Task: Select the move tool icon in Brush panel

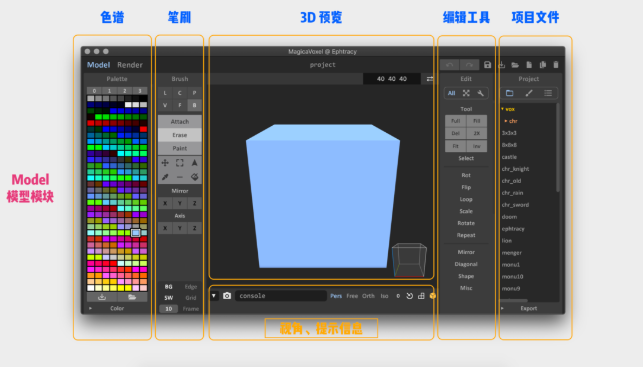Action: pos(165,163)
